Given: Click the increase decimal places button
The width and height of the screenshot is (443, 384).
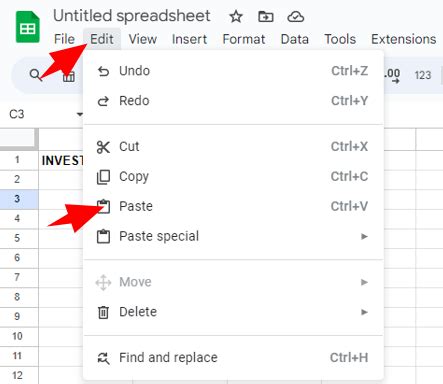Looking at the screenshot, I should (392, 75).
